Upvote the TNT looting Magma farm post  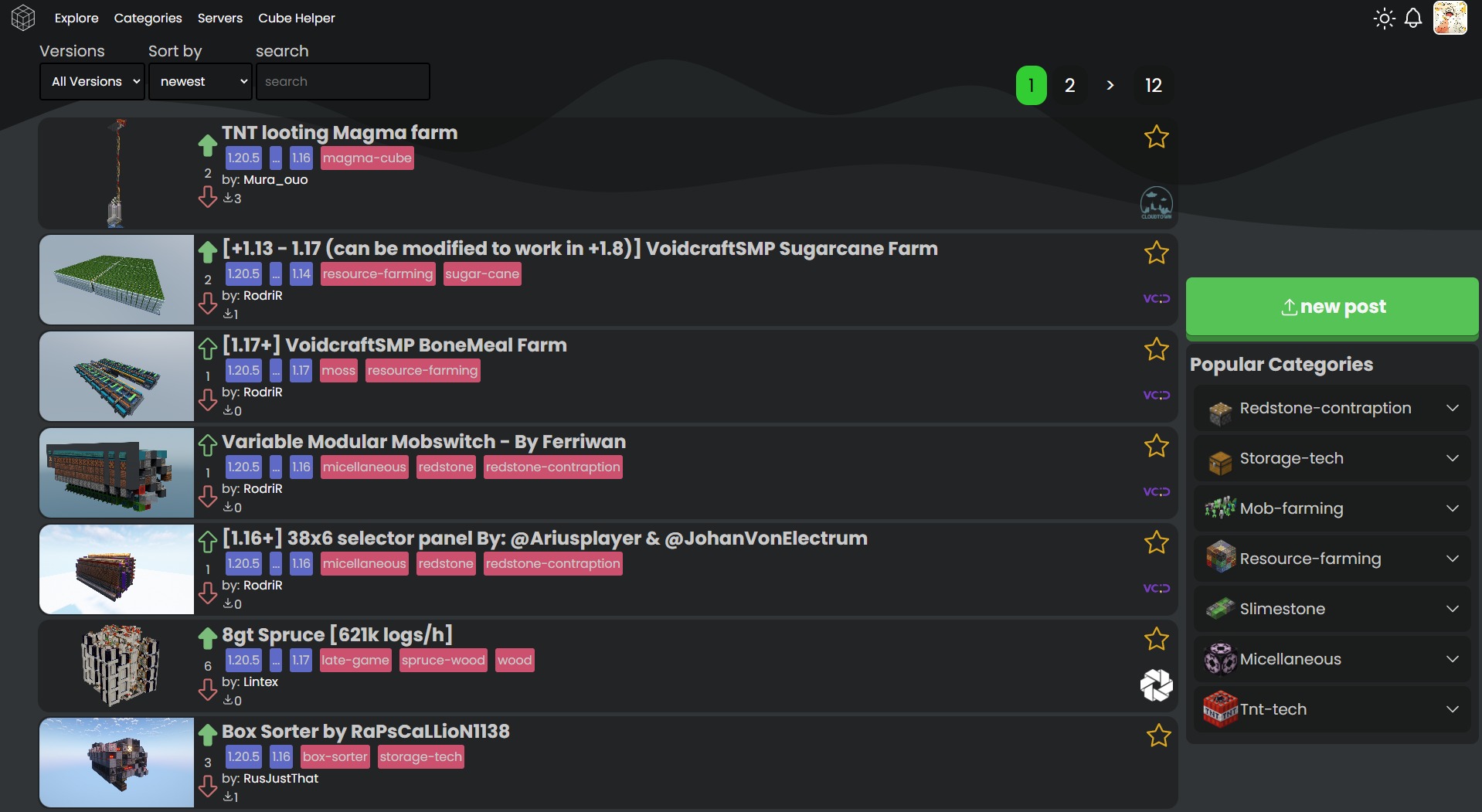point(207,145)
